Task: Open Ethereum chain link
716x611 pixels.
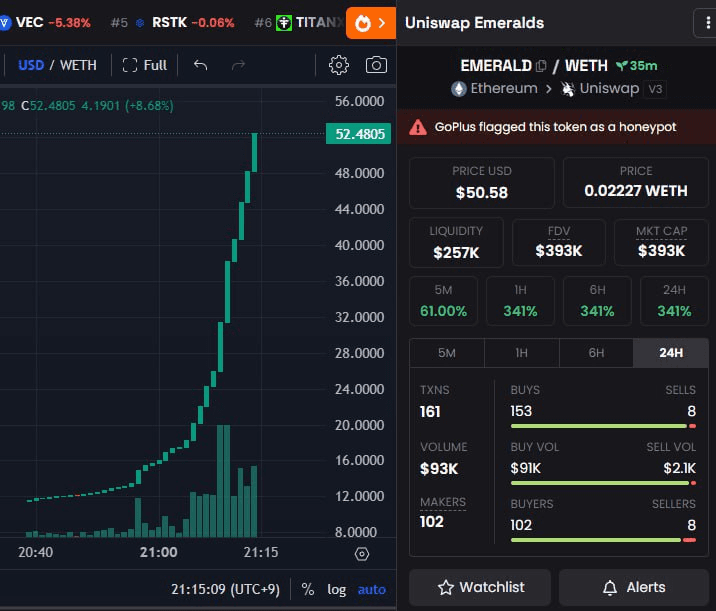Action: pyautogui.click(x=495, y=89)
